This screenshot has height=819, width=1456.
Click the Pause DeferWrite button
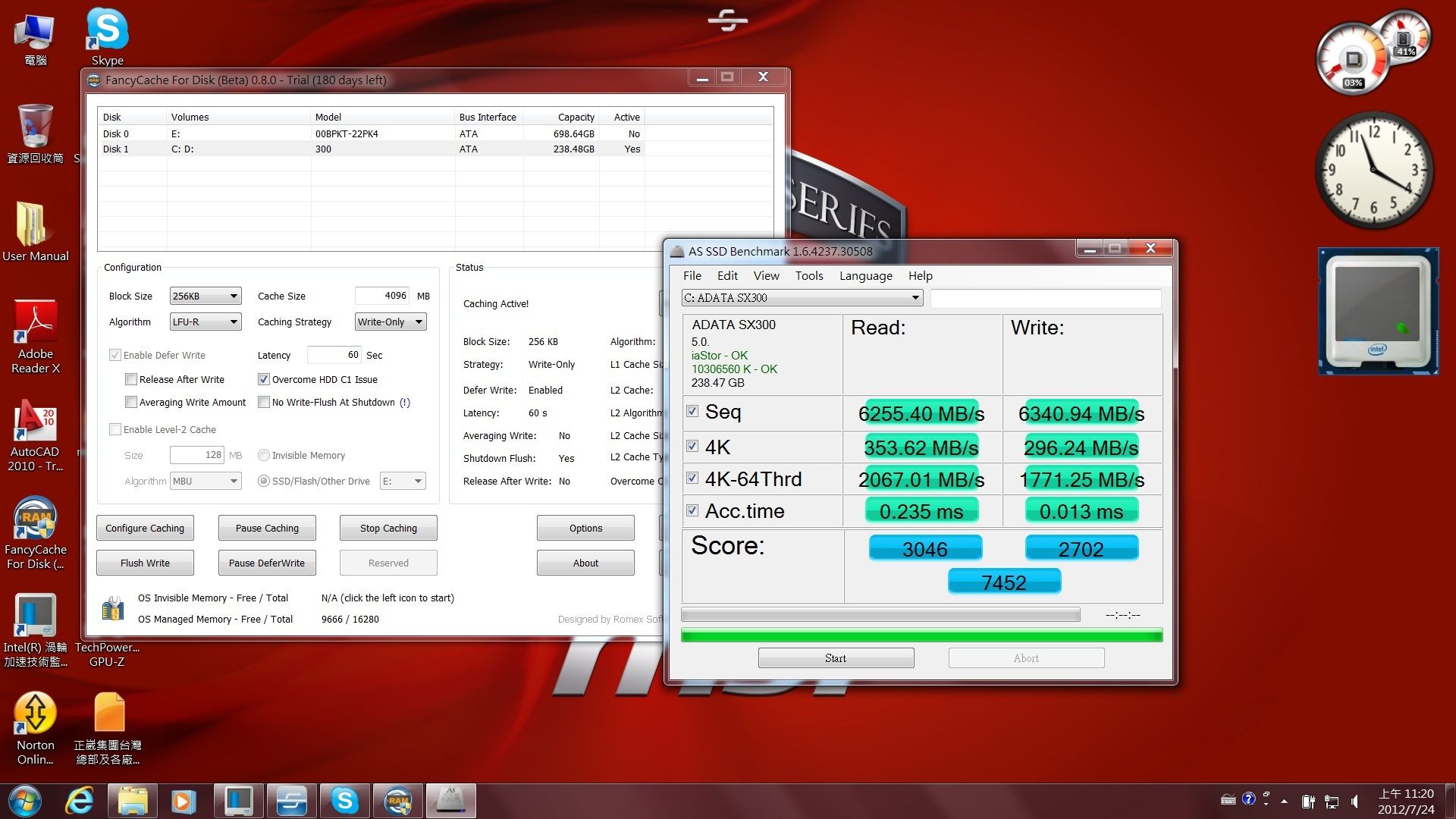click(x=267, y=563)
